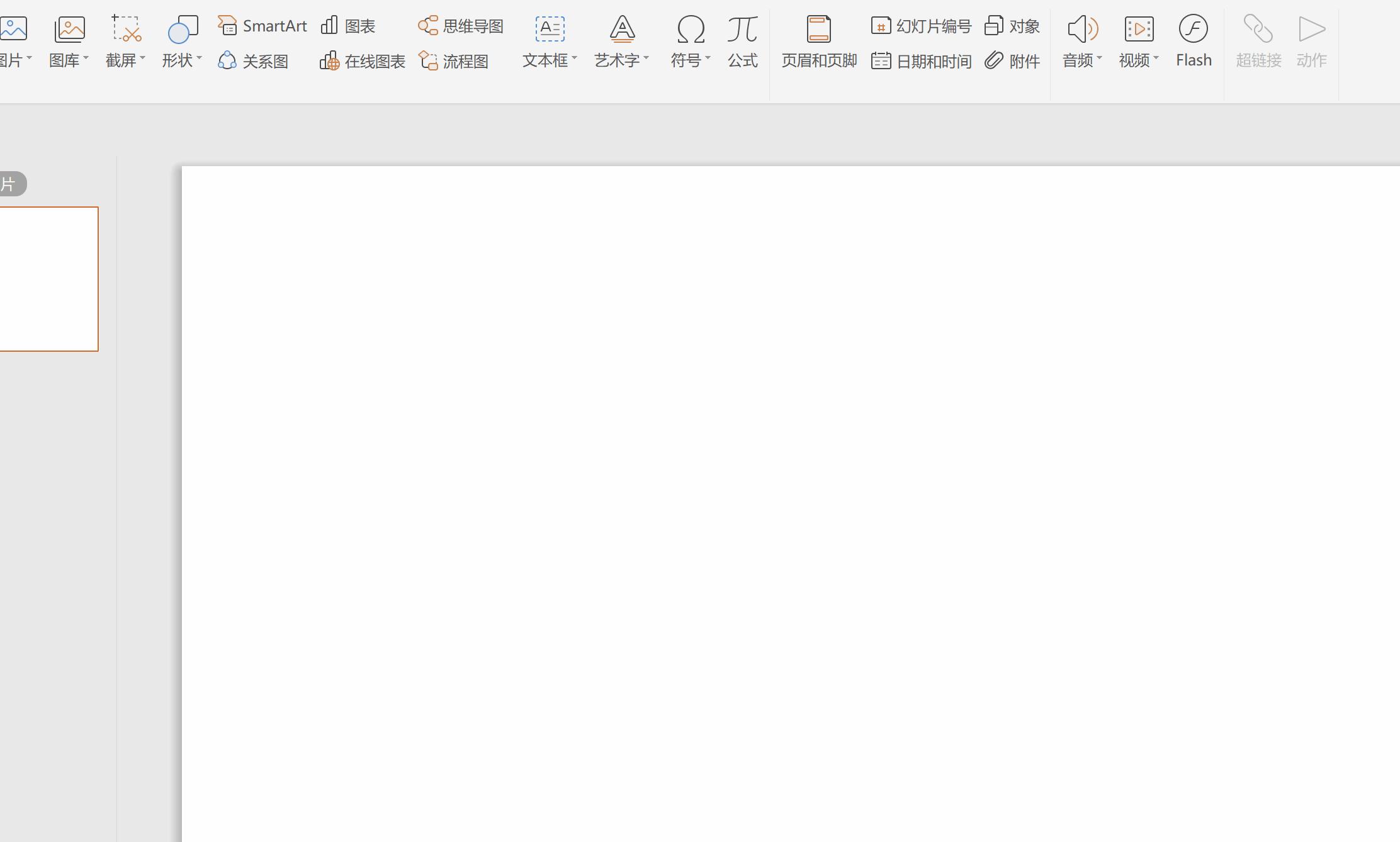This screenshot has width=1400, height=842.
Task: Insert 日期和时间 date and time
Action: click(x=922, y=61)
